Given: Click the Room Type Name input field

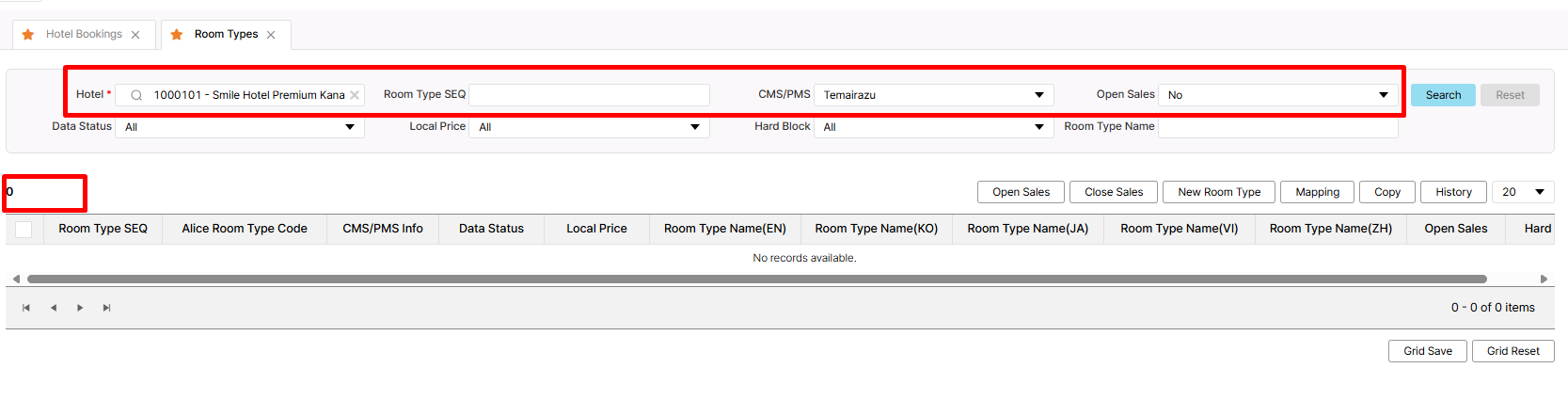Looking at the screenshot, I should click(x=1277, y=127).
